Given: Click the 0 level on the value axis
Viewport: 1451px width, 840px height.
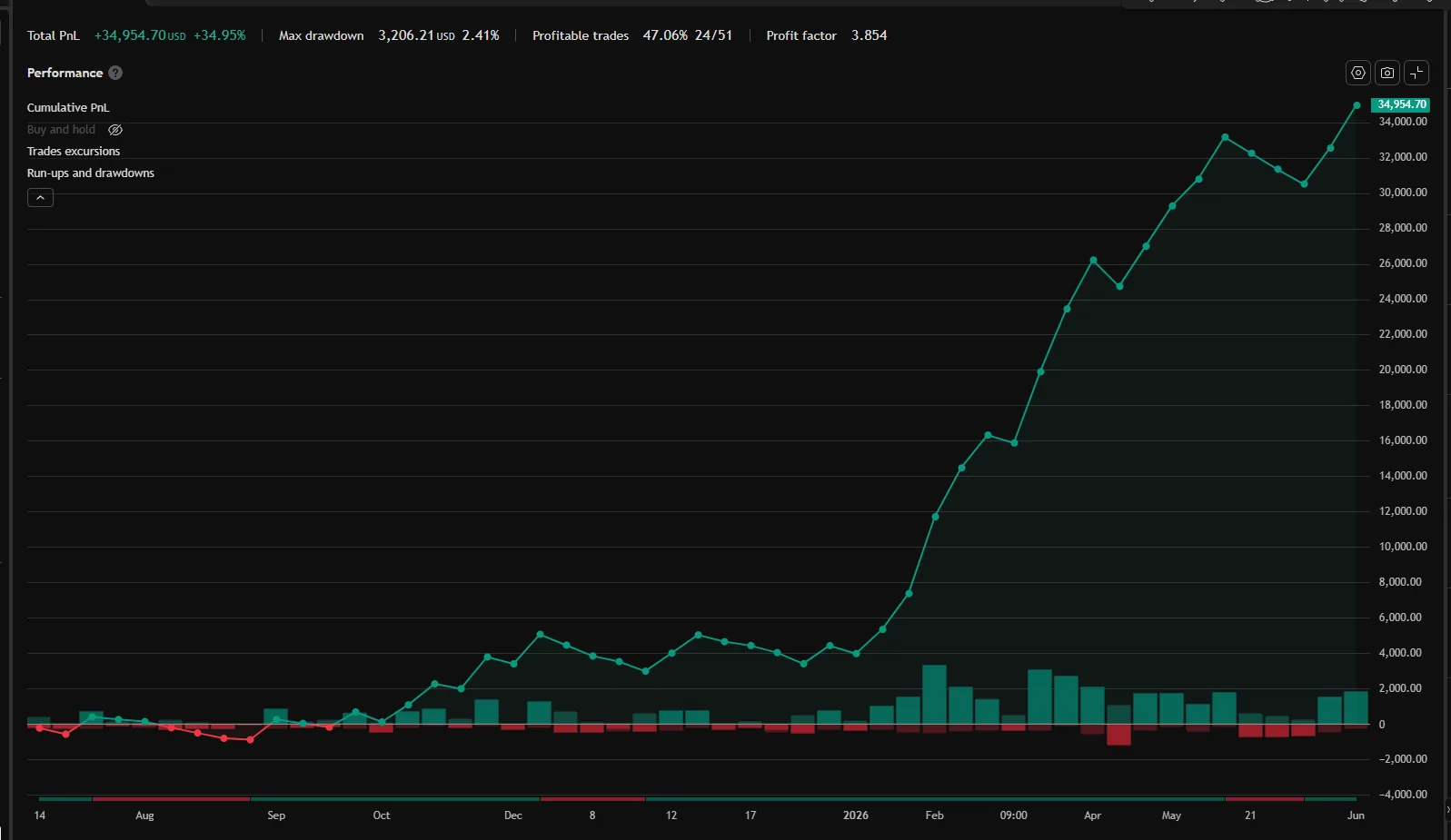Looking at the screenshot, I should (1382, 725).
